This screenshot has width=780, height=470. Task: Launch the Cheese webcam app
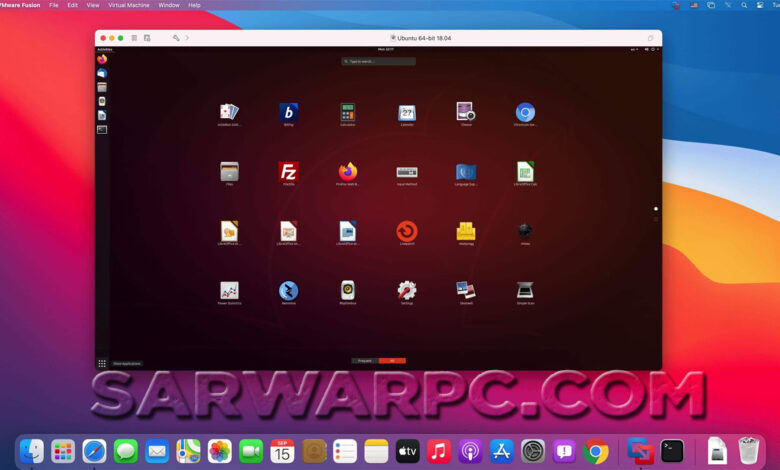[466, 112]
